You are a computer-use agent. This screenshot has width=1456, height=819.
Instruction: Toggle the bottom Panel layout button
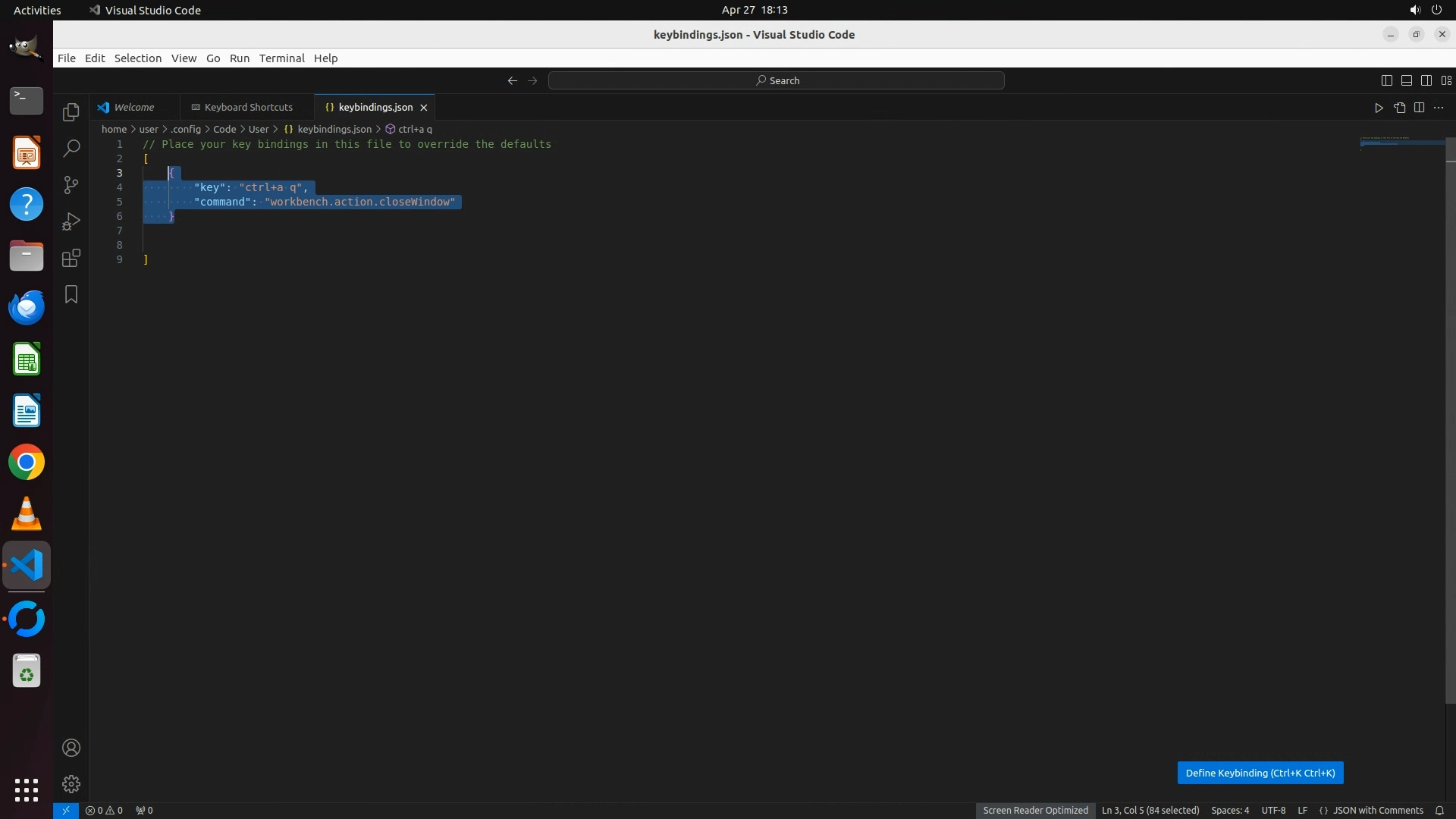pyautogui.click(x=1406, y=80)
